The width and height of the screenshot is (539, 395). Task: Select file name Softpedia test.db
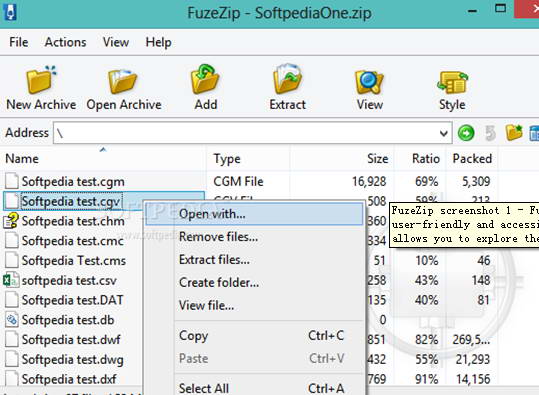68,320
